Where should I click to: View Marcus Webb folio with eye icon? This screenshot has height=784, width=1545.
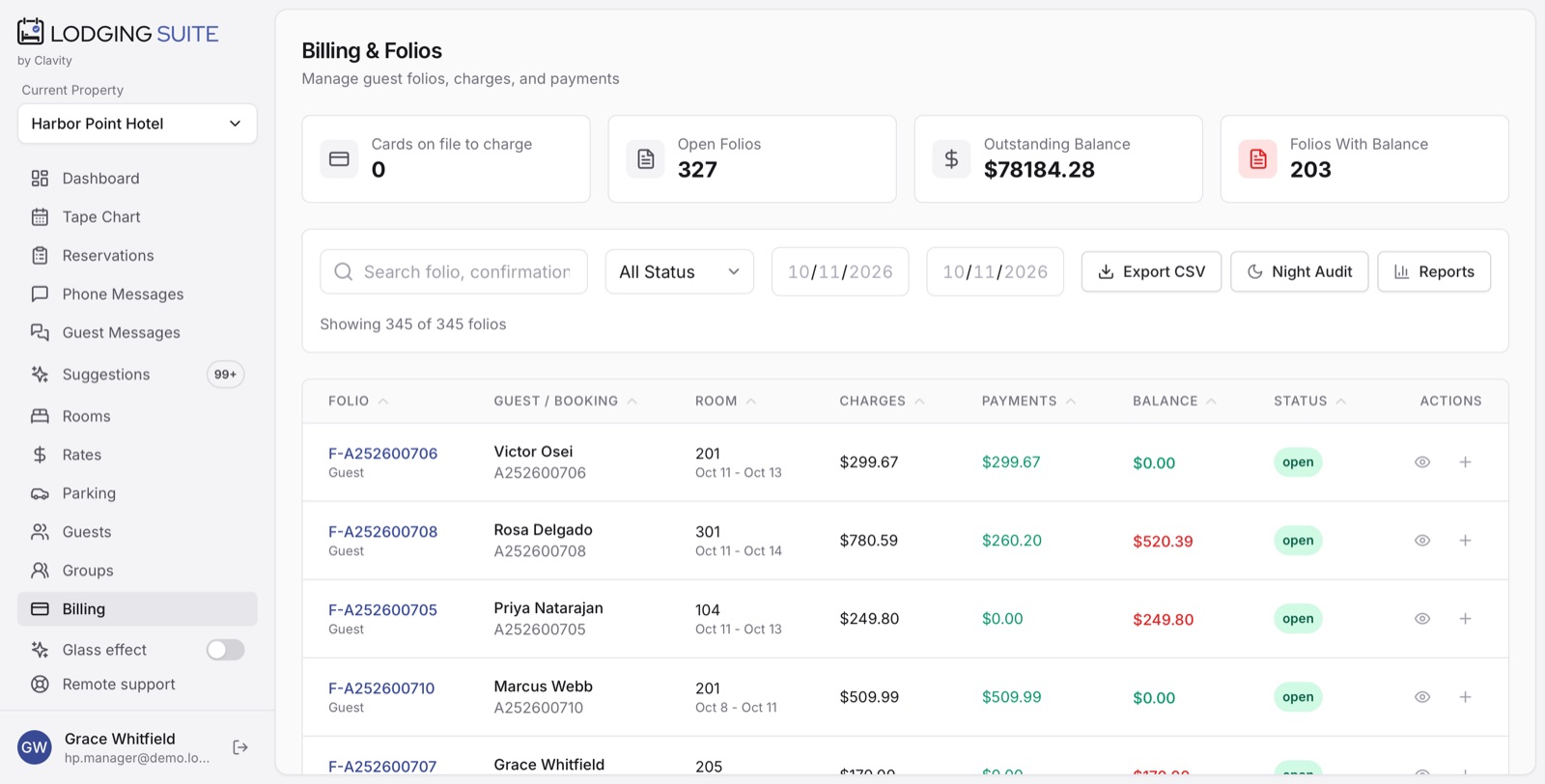pos(1422,697)
